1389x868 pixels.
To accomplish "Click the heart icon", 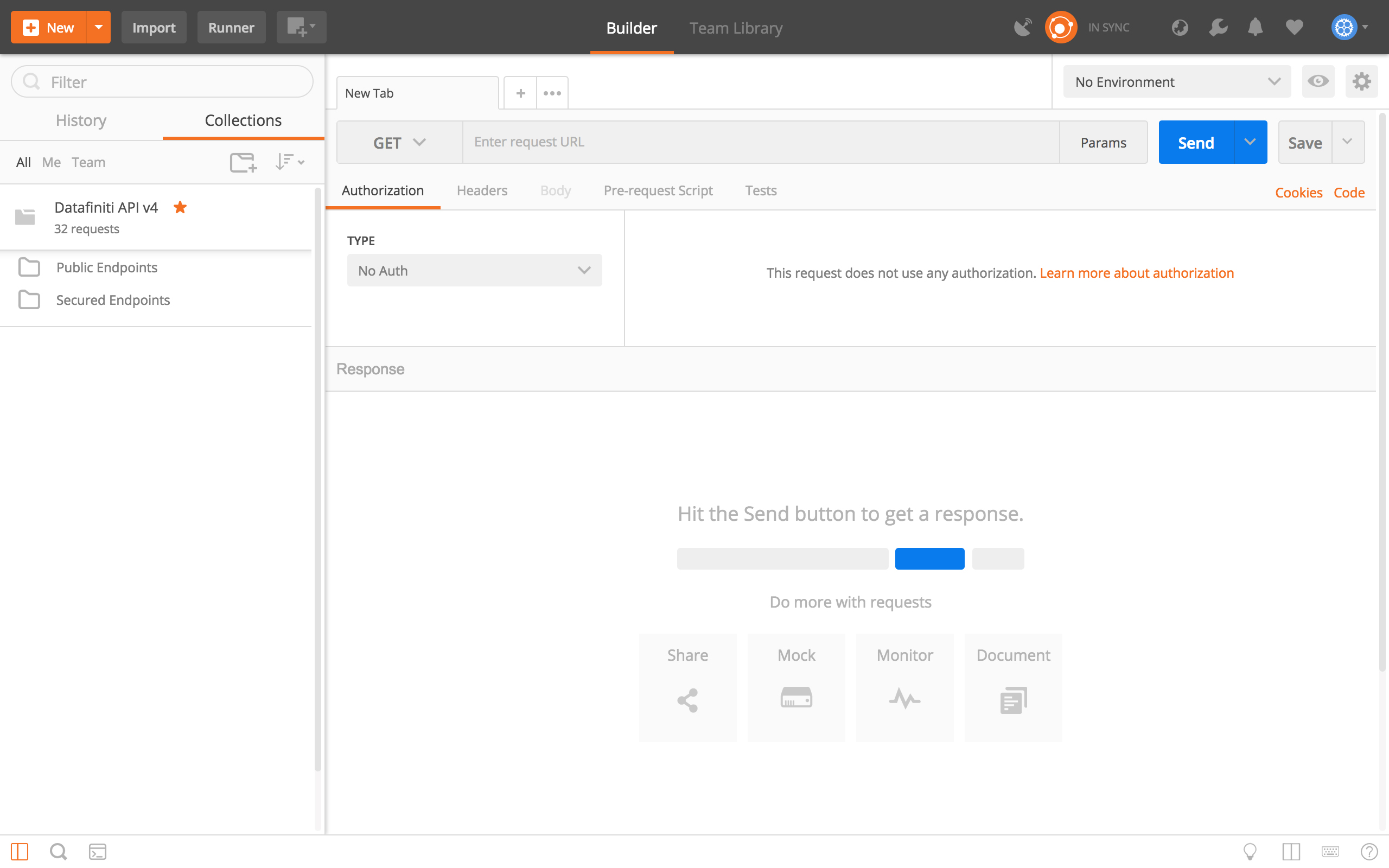I will (x=1294, y=27).
